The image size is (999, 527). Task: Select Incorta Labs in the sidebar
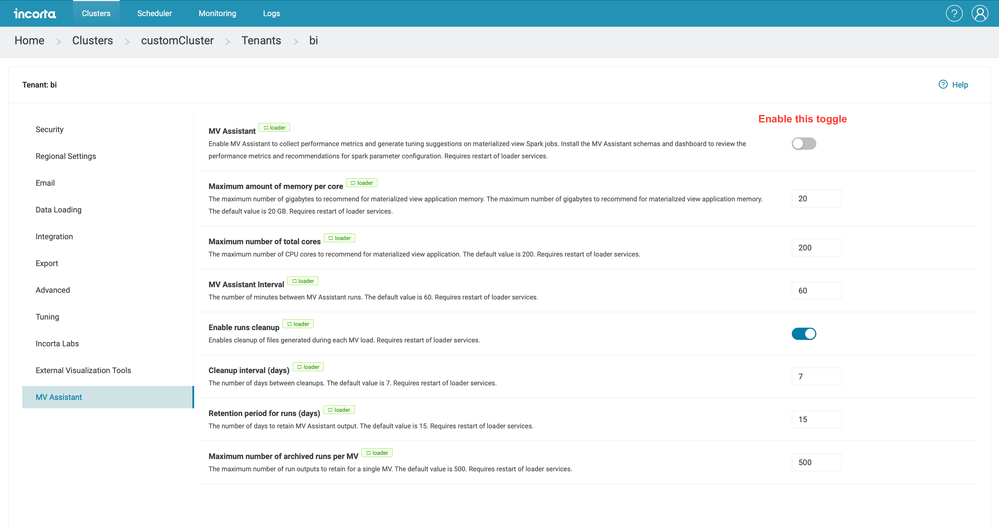point(57,344)
